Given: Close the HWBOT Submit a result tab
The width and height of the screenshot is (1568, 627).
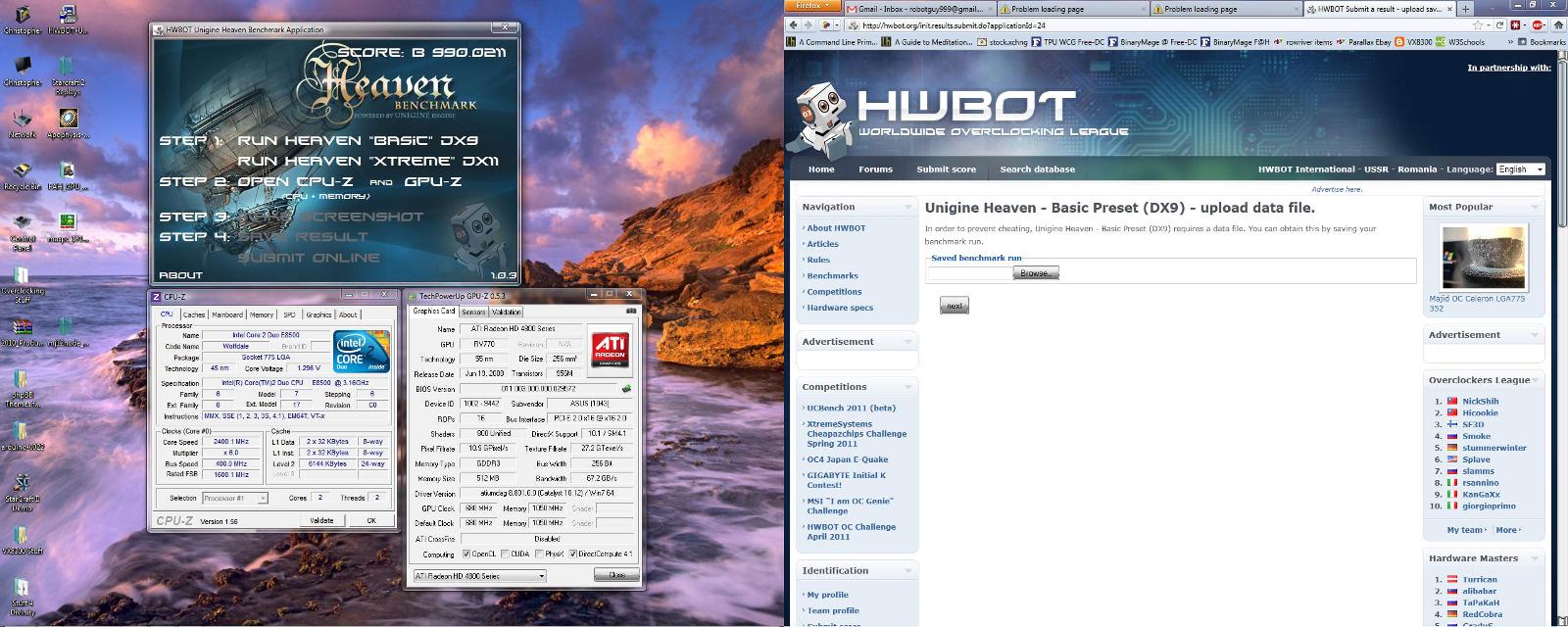Looking at the screenshot, I should pyautogui.click(x=1449, y=9).
